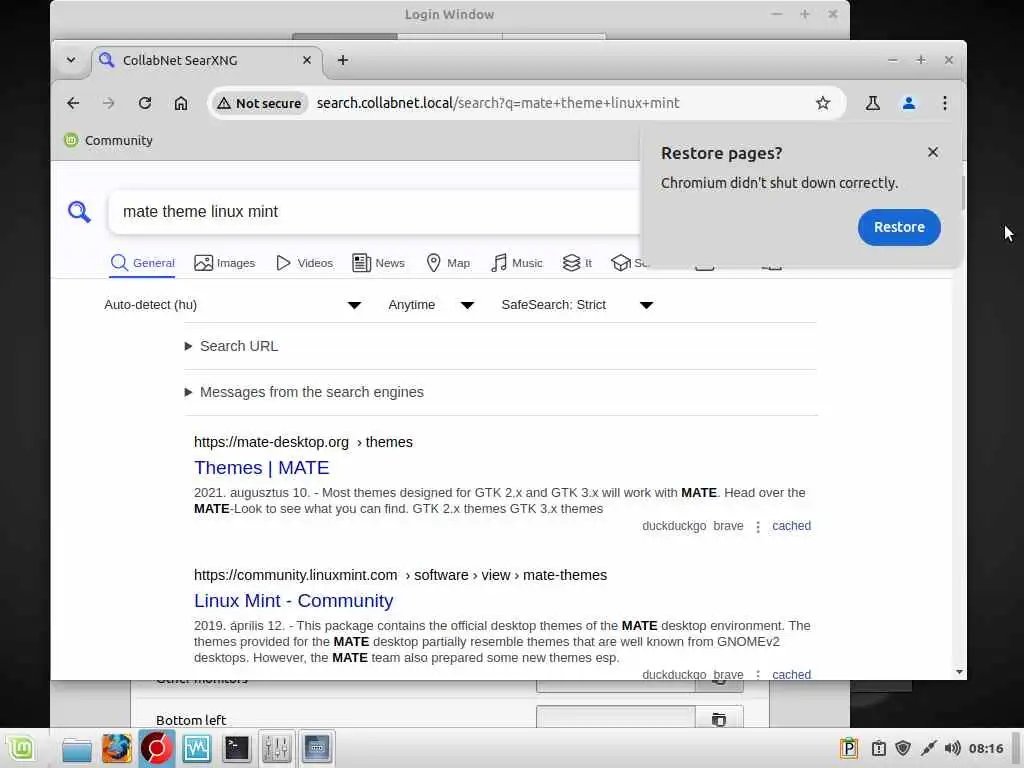1024x768 pixels.
Task: Open the SafeSearch: Strict dropdown
Action: pos(577,305)
